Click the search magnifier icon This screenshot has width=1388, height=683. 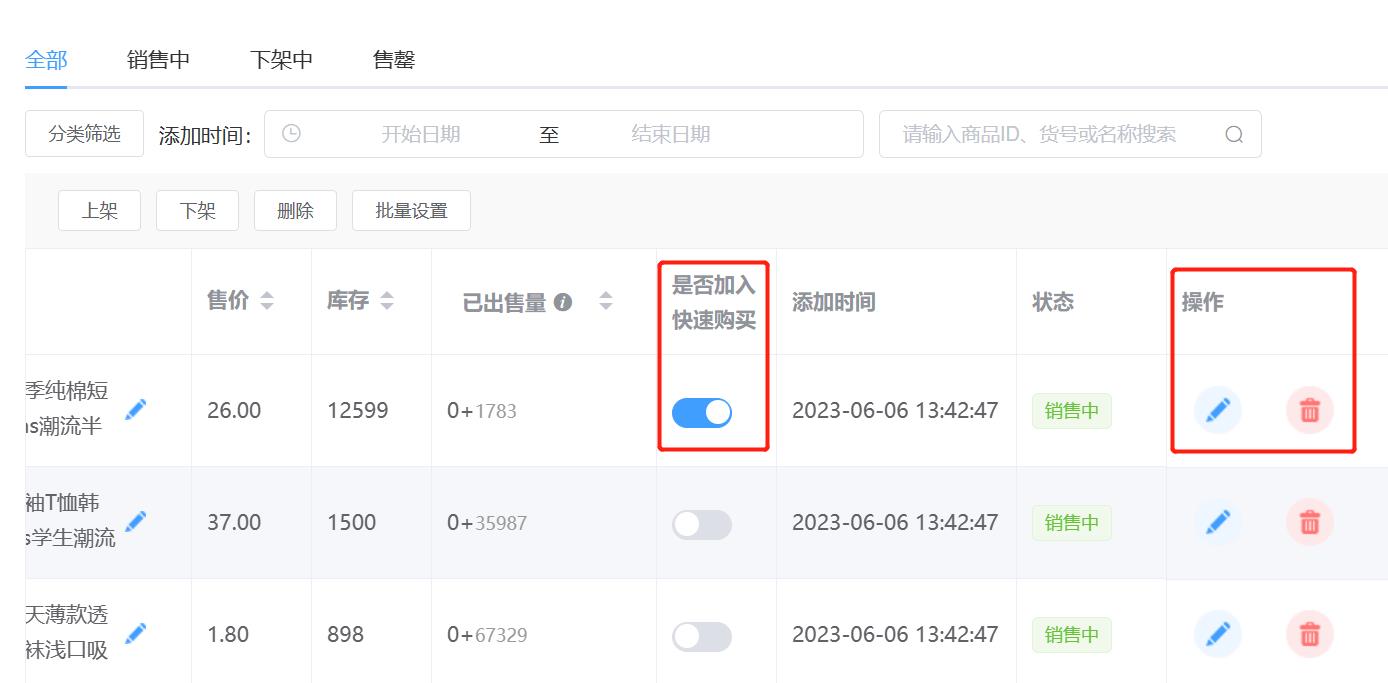click(1234, 134)
